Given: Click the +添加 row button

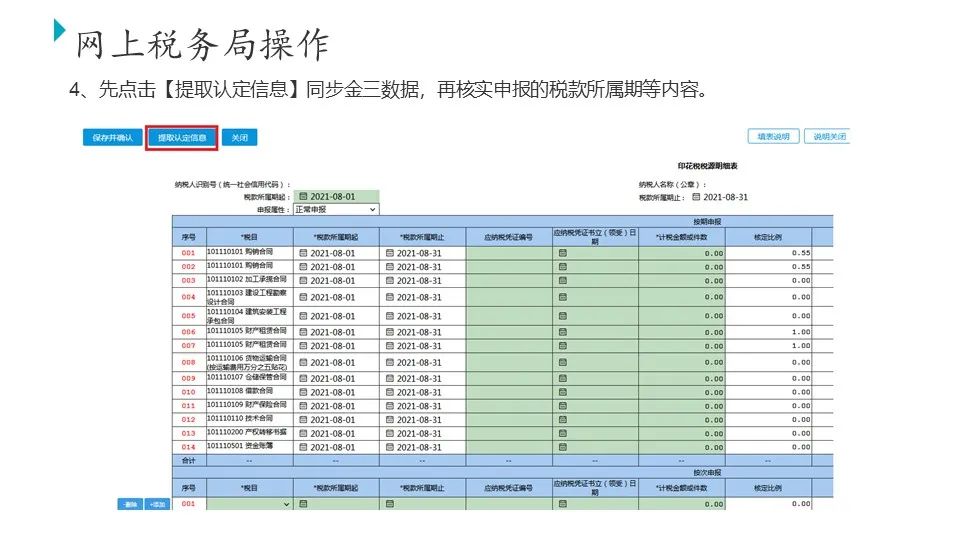Looking at the screenshot, I should coord(157,504).
